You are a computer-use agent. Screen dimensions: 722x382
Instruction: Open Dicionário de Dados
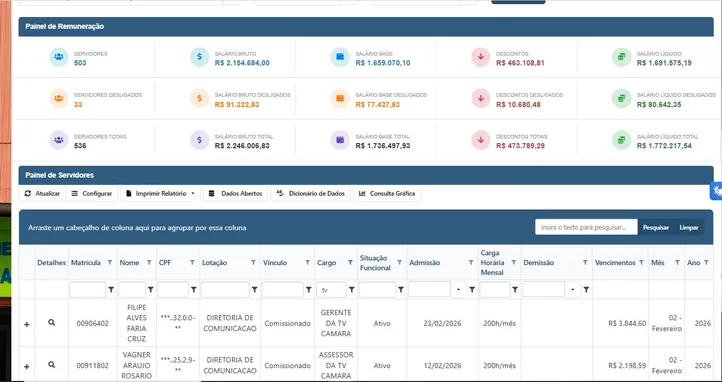pos(311,194)
